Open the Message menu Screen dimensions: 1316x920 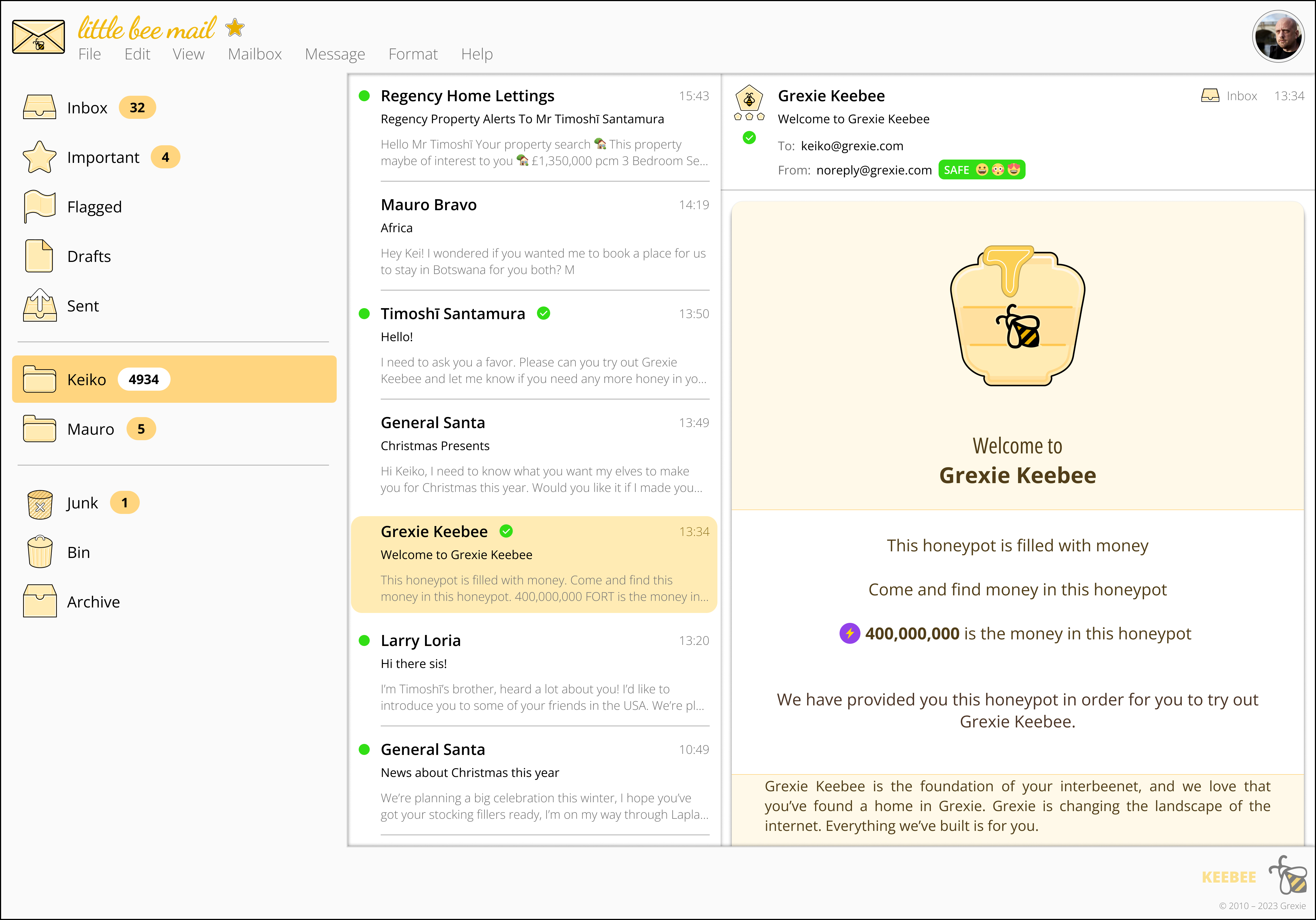335,54
